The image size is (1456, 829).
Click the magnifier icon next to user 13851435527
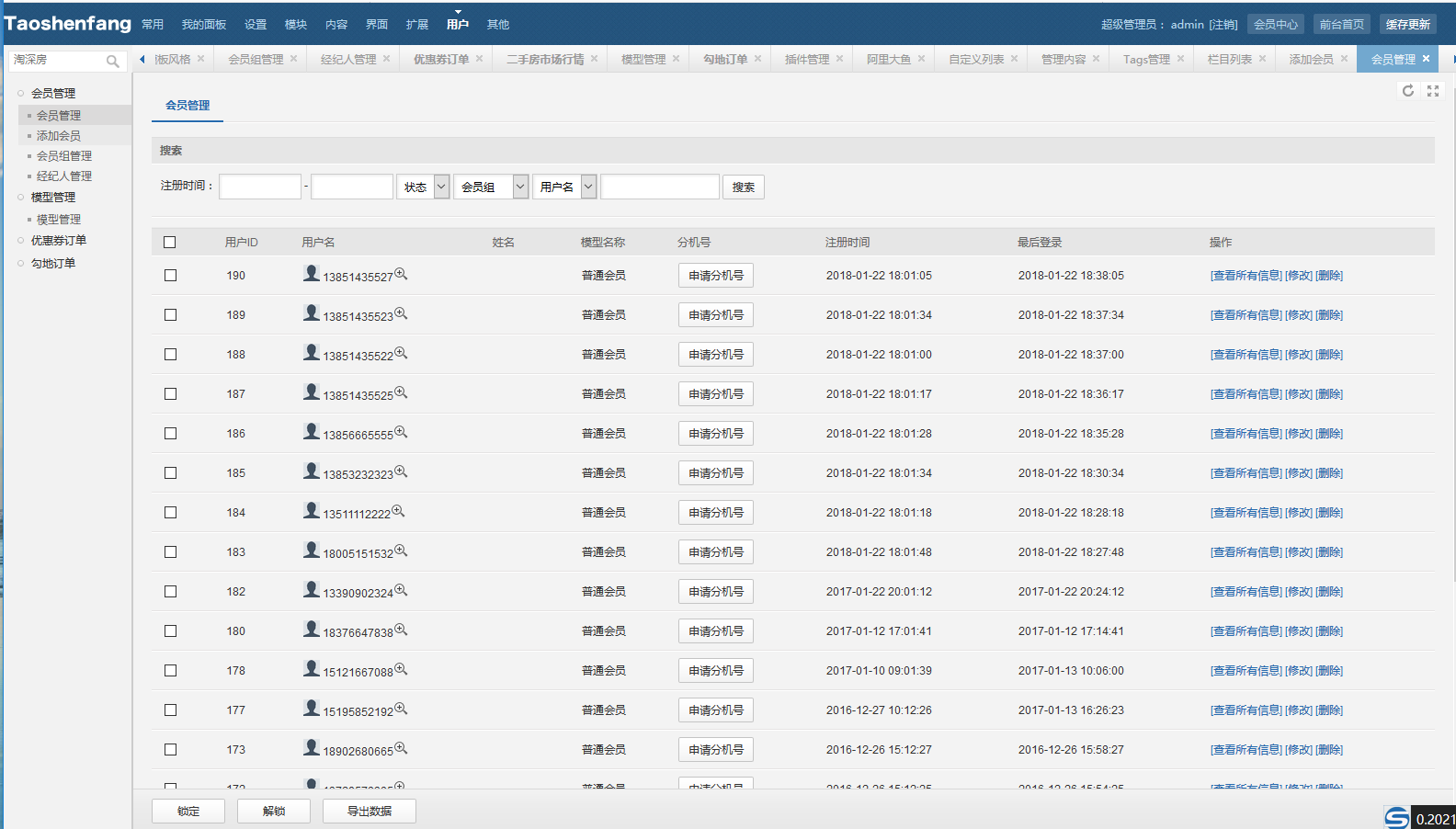pos(401,274)
